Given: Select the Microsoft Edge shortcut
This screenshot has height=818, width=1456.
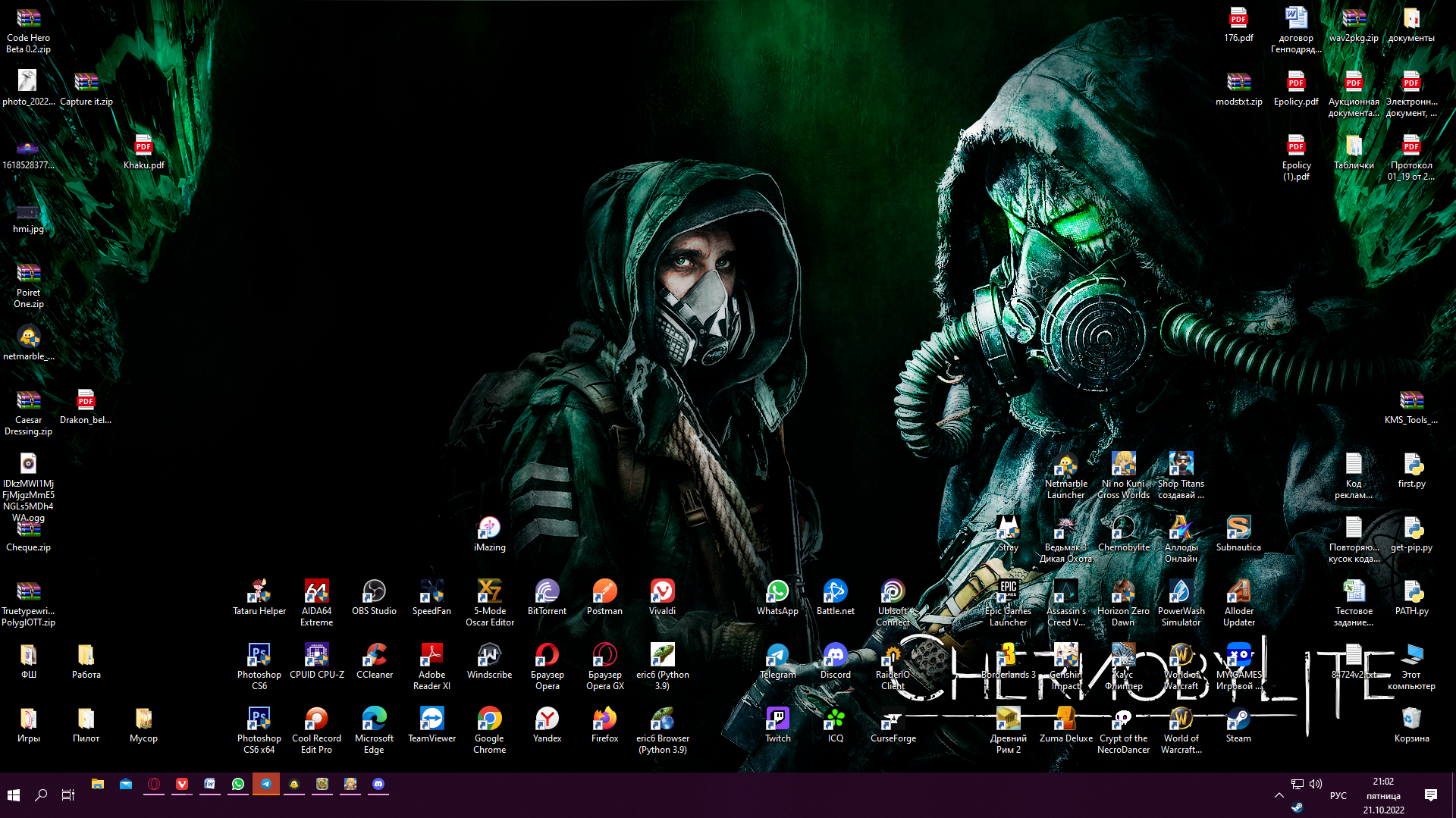Looking at the screenshot, I should [x=374, y=729].
